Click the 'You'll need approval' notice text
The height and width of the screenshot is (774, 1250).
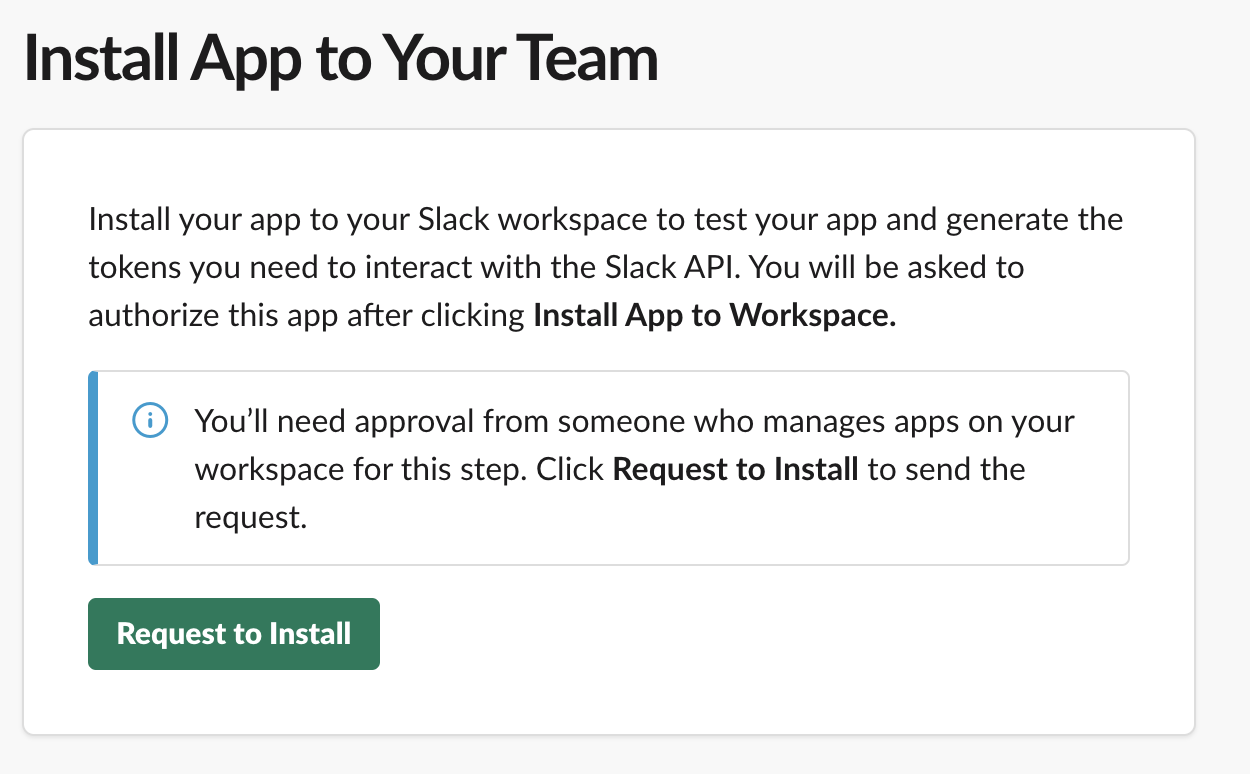pos(635,469)
